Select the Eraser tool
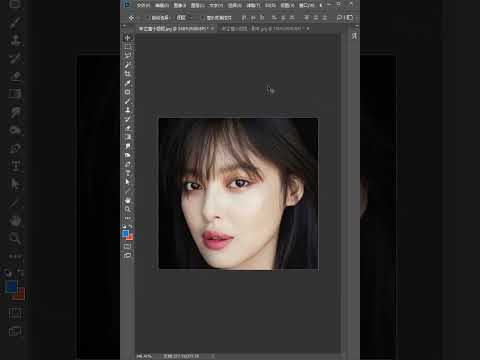Screen dimensions: 480x360 [x=127, y=128]
